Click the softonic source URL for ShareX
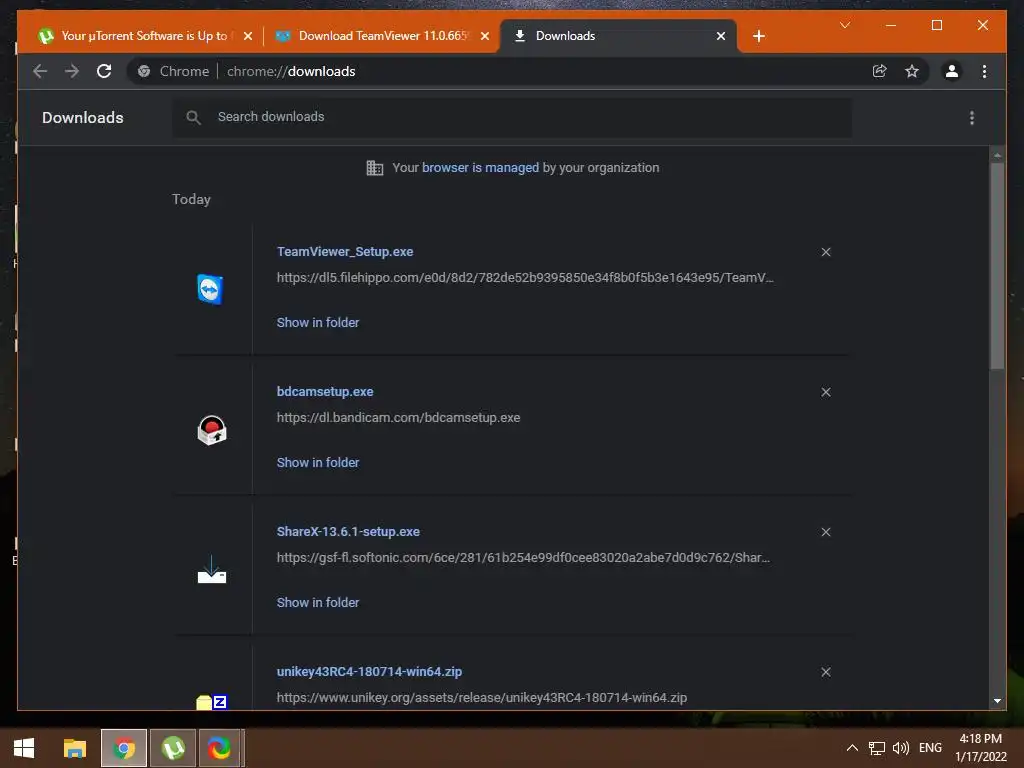The image size is (1024, 768). 523,558
